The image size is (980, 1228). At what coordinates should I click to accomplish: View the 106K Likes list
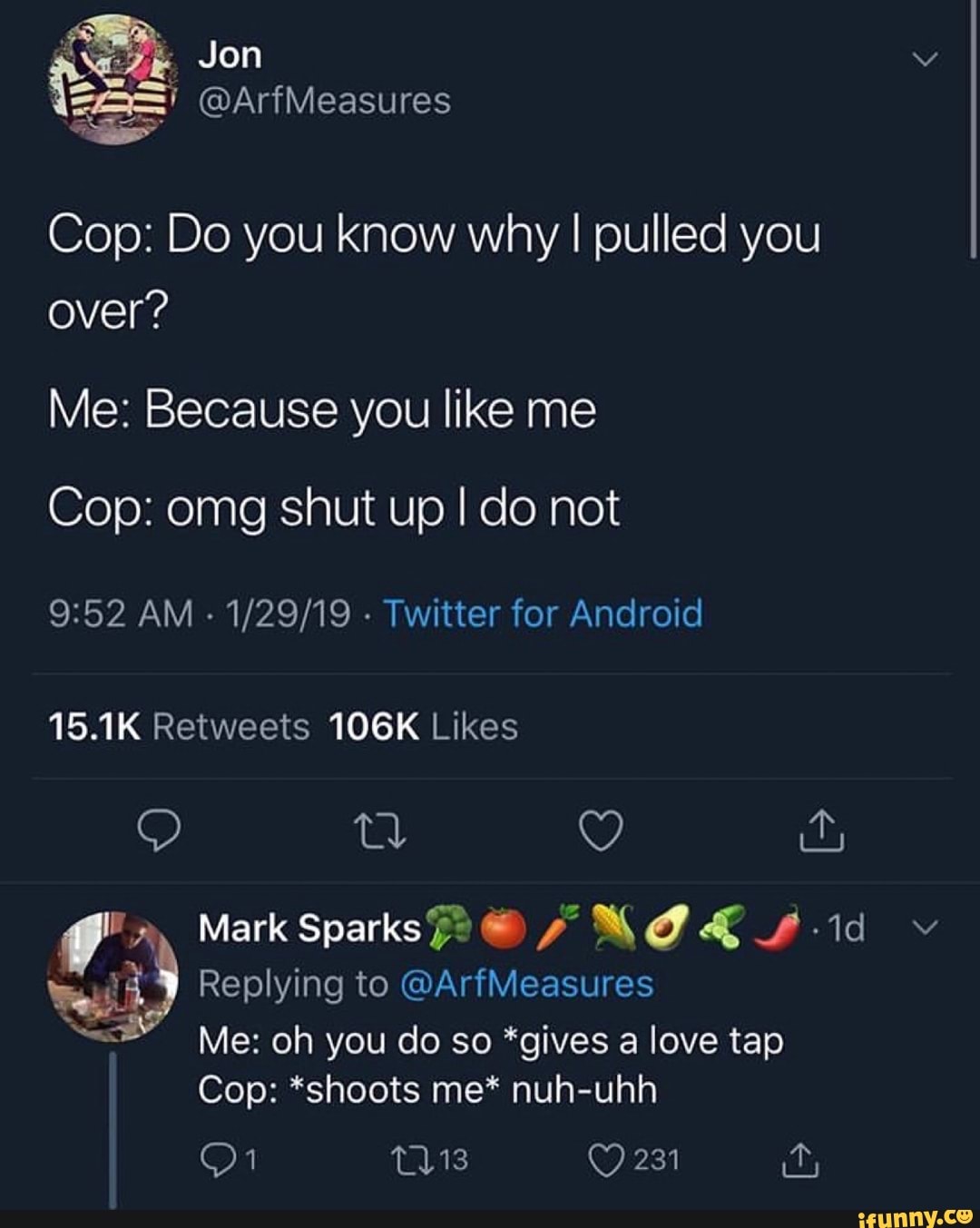[x=424, y=726]
